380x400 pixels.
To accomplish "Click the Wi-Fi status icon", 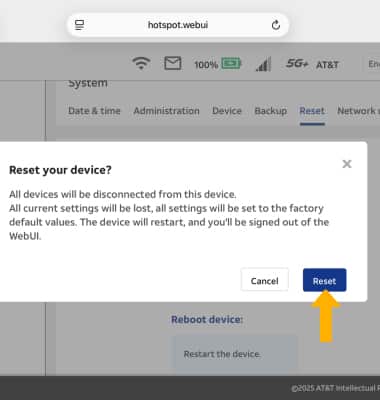I will (141, 63).
